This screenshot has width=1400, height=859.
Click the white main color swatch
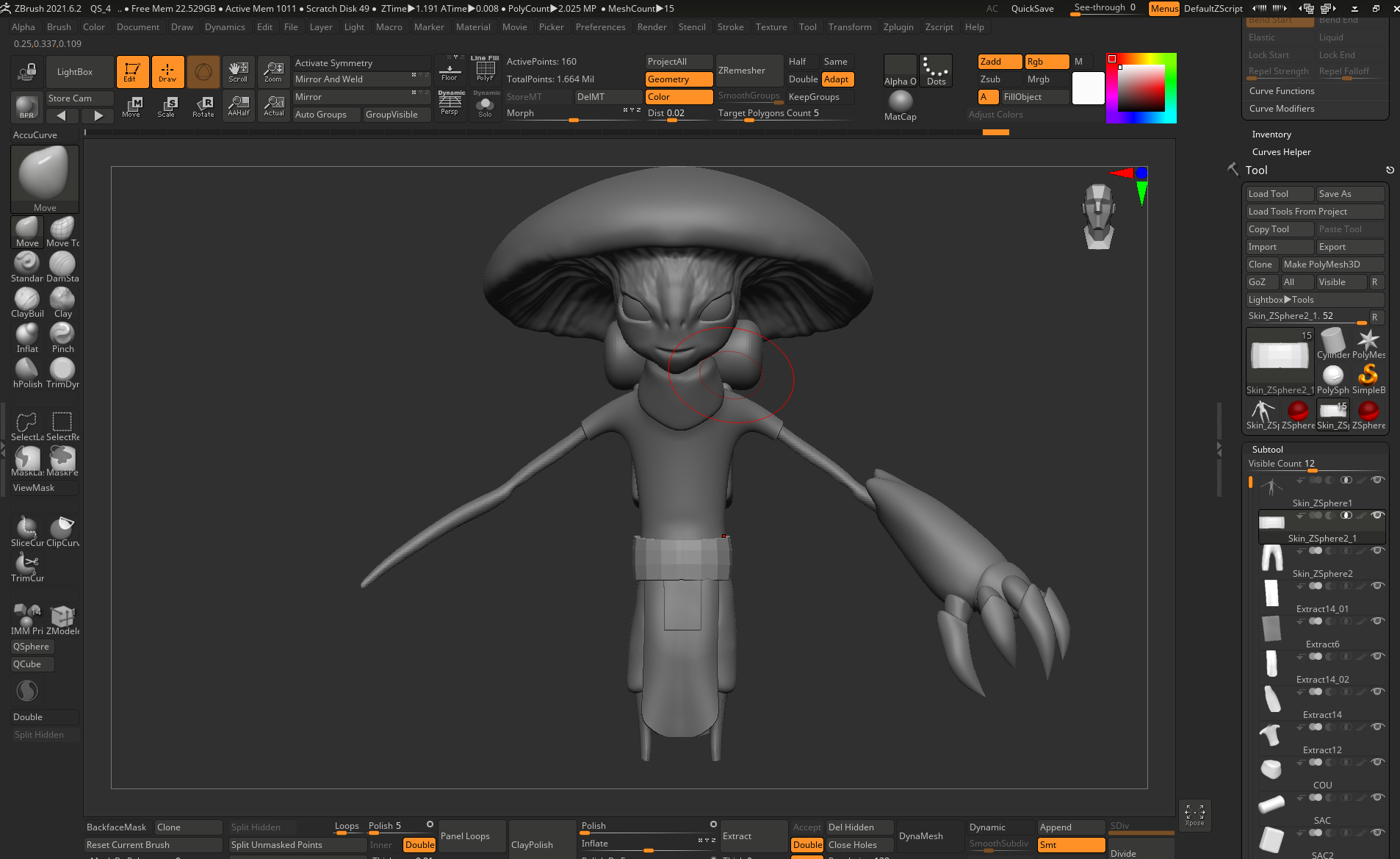pos(1088,88)
